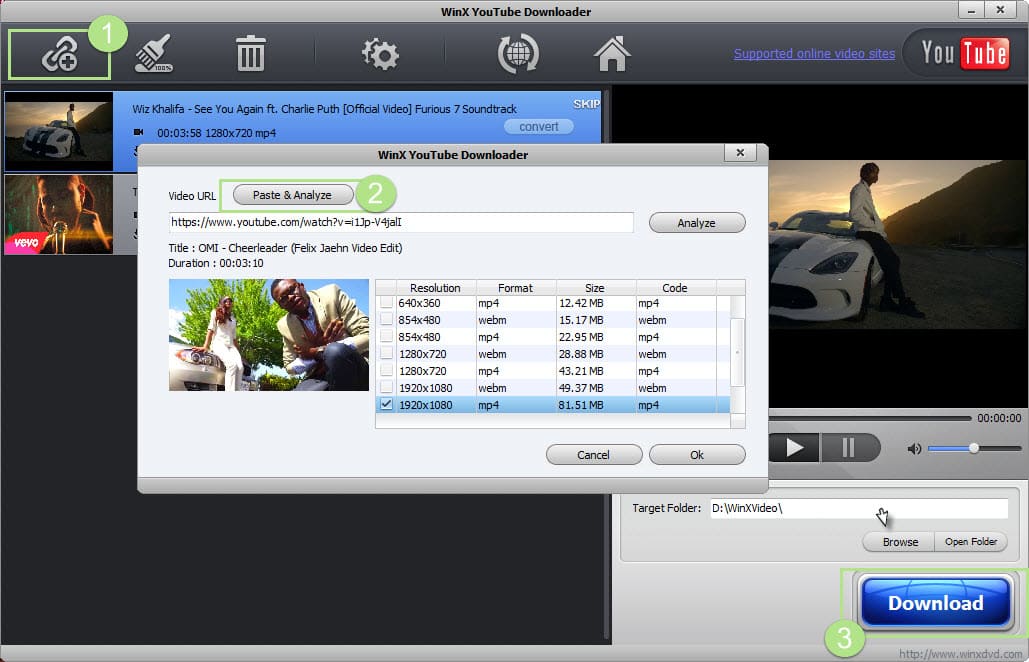Viewport: 1029px width, 662px height.
Task: Click the Format column header
Action: [x=516, y=287]
